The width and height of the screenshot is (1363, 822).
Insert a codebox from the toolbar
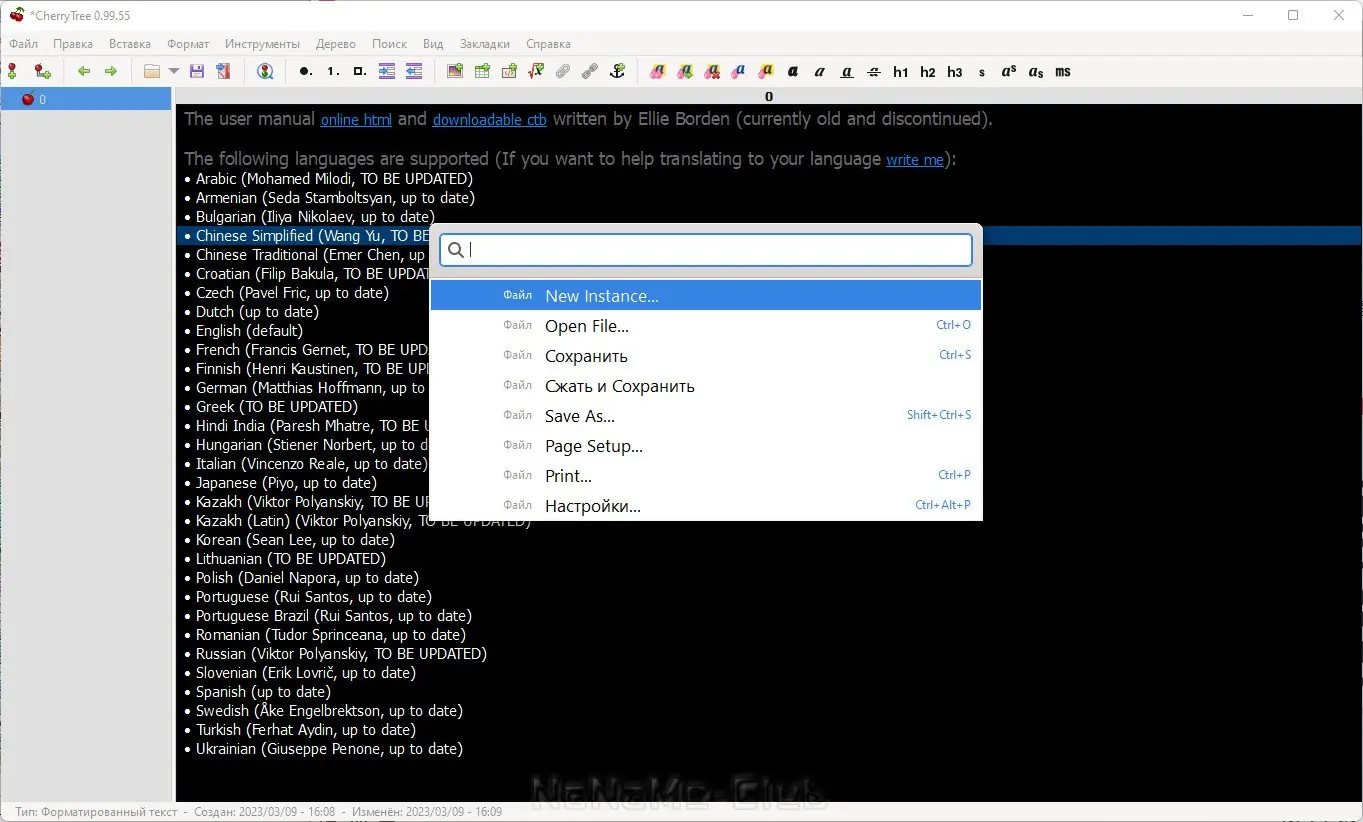pyautogui.click(x=509, y=72)
